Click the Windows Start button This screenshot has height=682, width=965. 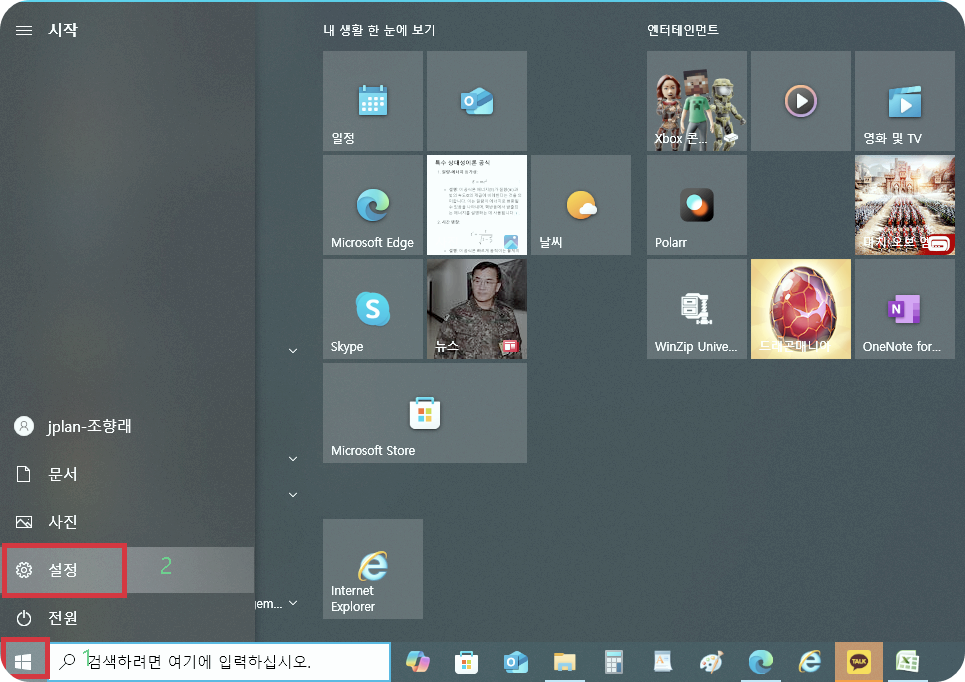pos(23,662)
